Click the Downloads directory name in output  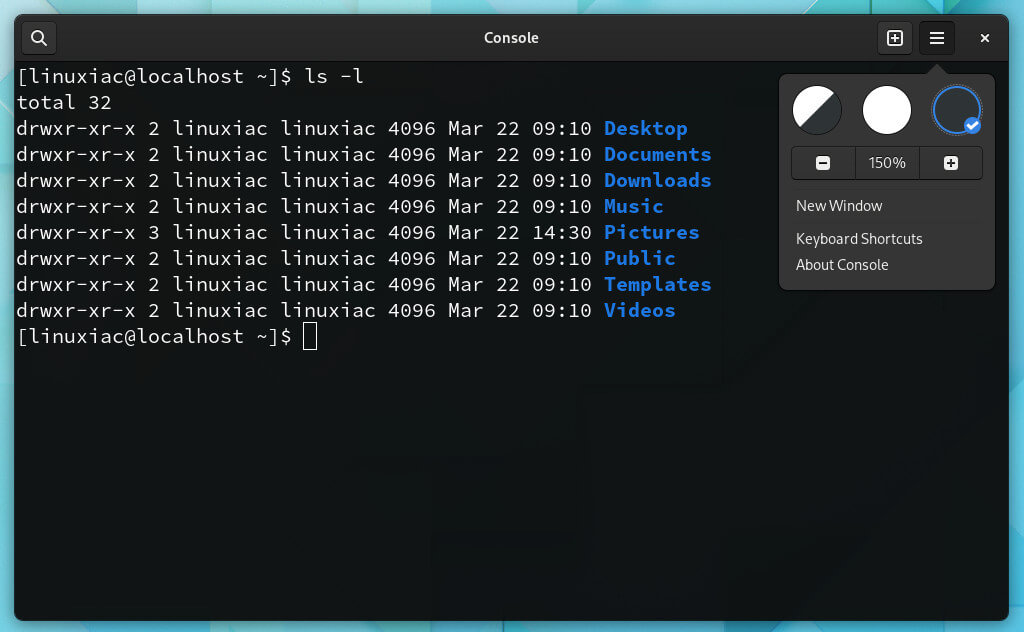pyautogui.click(x=657, y=181)
